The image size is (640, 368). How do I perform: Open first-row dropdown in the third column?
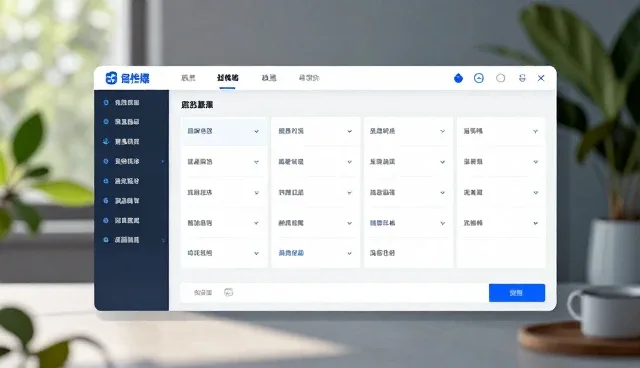click(408, 131)
